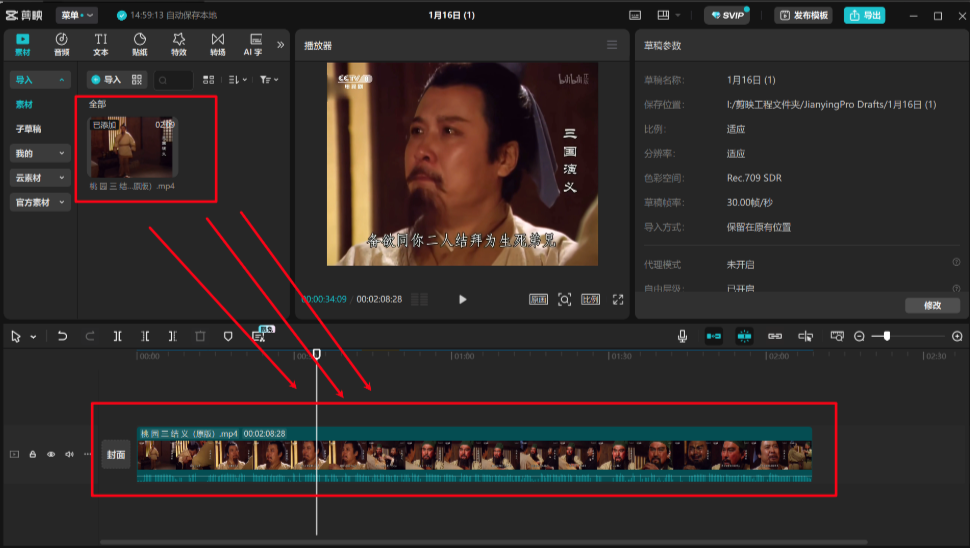Click the 转场 (Transitions) icon
Viewport: 970px width, 548px height.
click(x=218, y=44)
